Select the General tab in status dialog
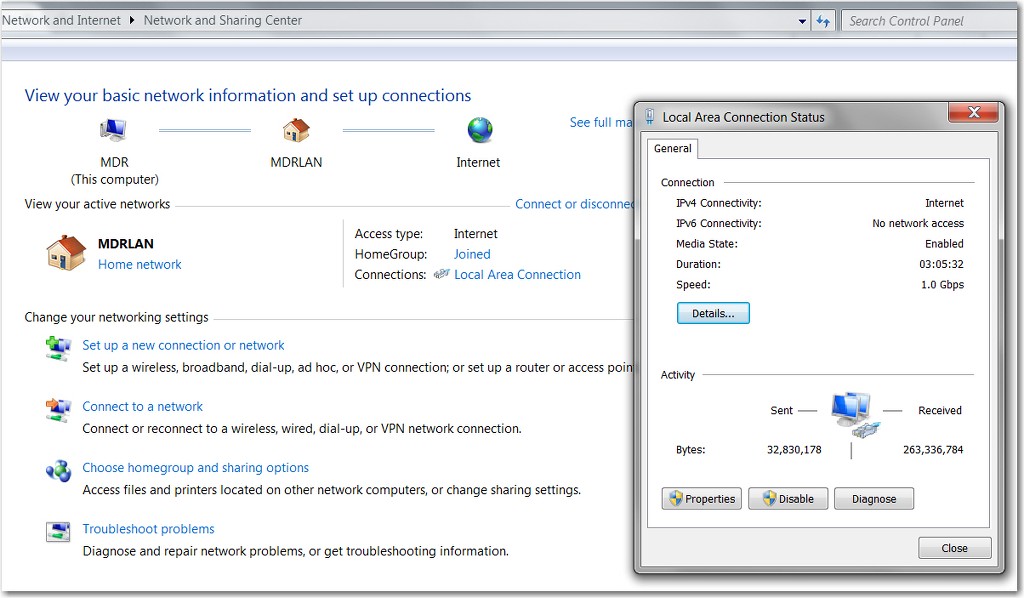This screenshot has height=598, width=1024. (673, 149)
